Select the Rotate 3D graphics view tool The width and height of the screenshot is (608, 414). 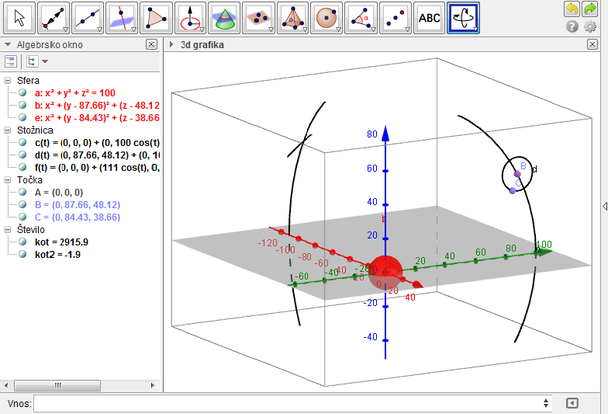463,18
